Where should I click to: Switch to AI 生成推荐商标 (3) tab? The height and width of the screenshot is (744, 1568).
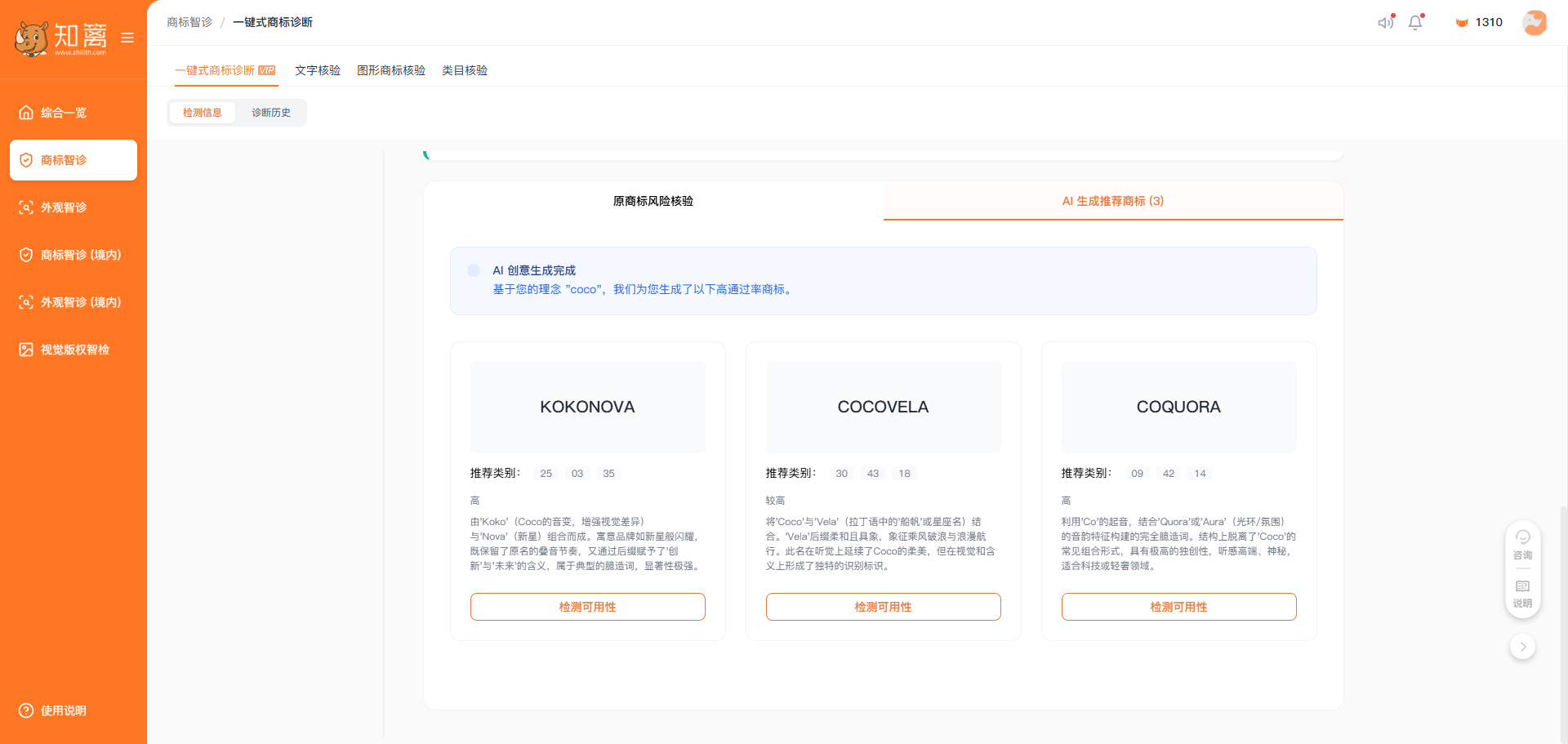1113,201
